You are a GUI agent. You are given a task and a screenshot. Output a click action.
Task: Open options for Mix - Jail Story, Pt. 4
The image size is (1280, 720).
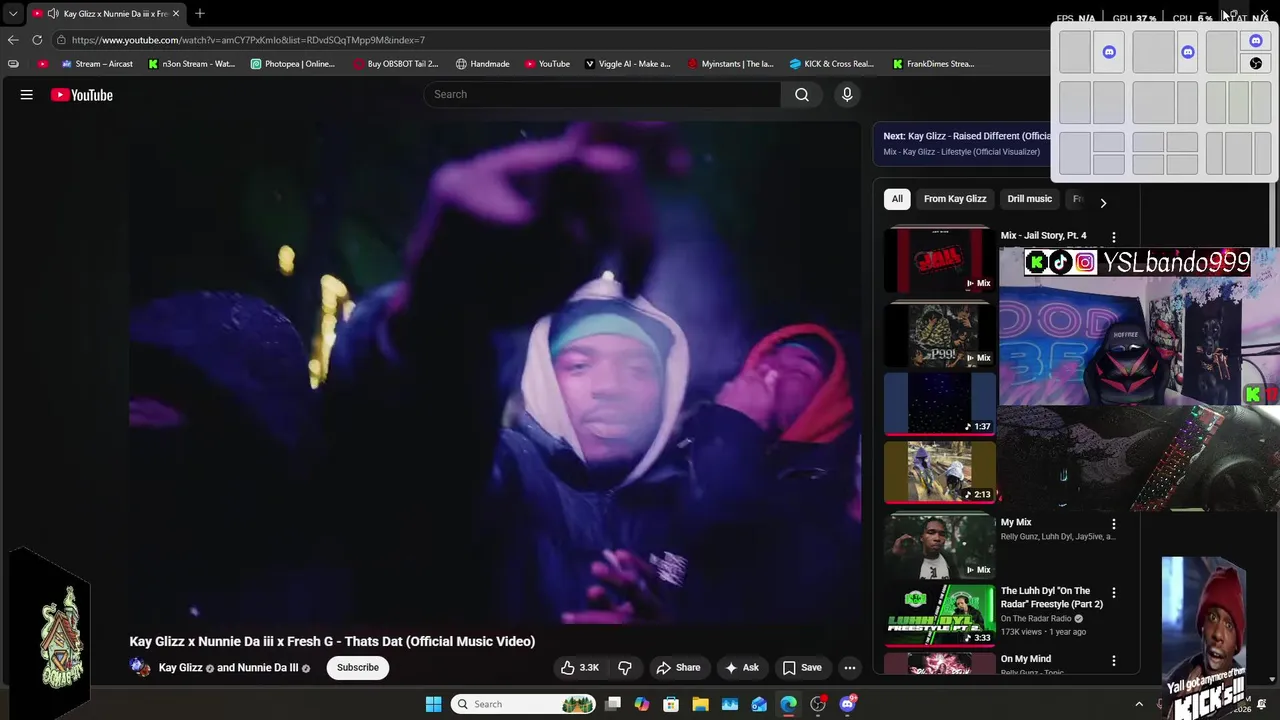1114,238
